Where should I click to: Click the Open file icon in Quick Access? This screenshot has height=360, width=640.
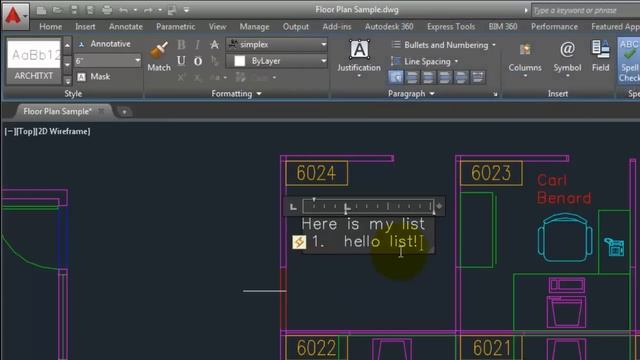click(58, 10)
